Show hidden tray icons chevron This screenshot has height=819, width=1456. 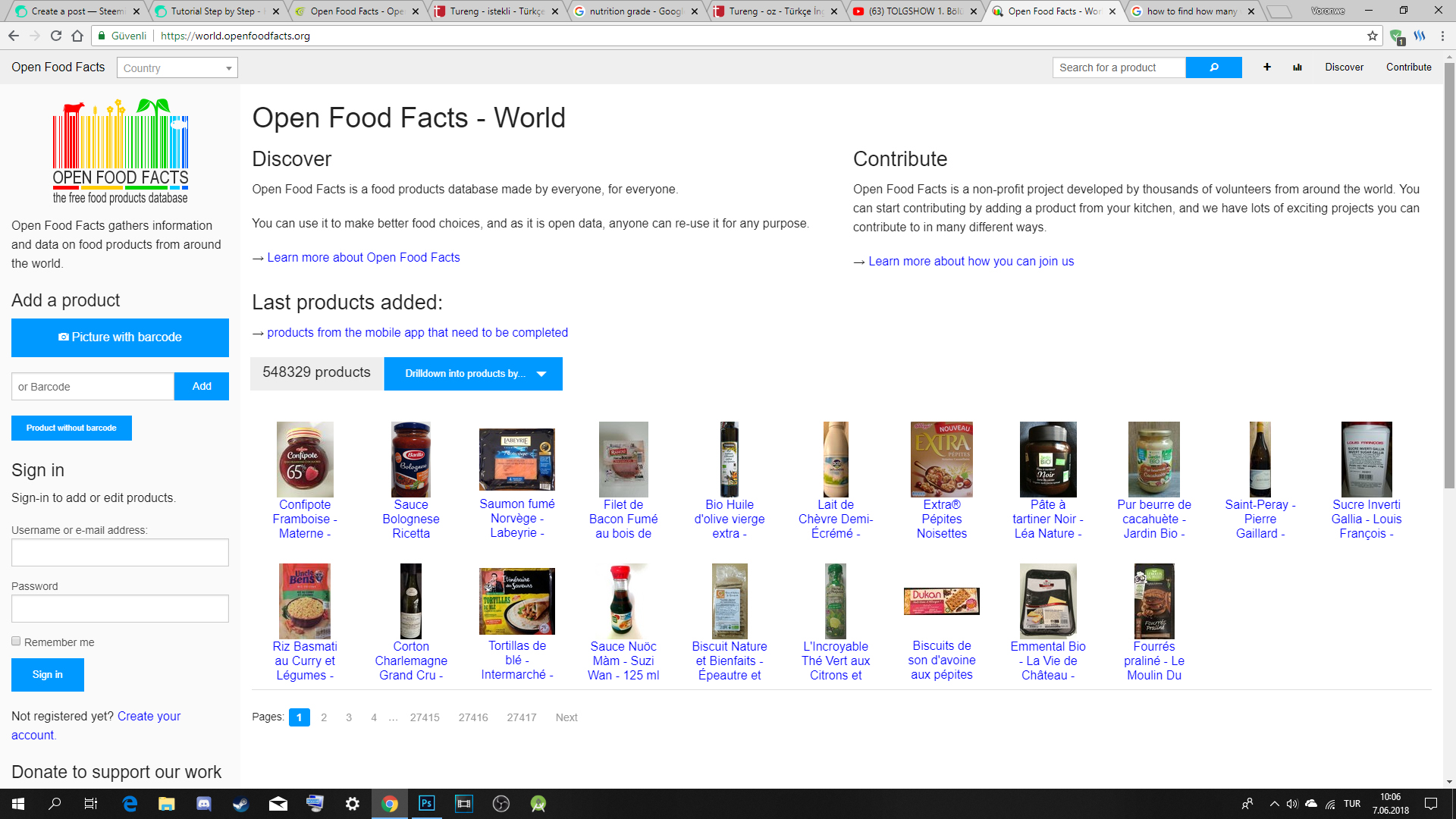pyautogui.click(x=1274, y=804)
